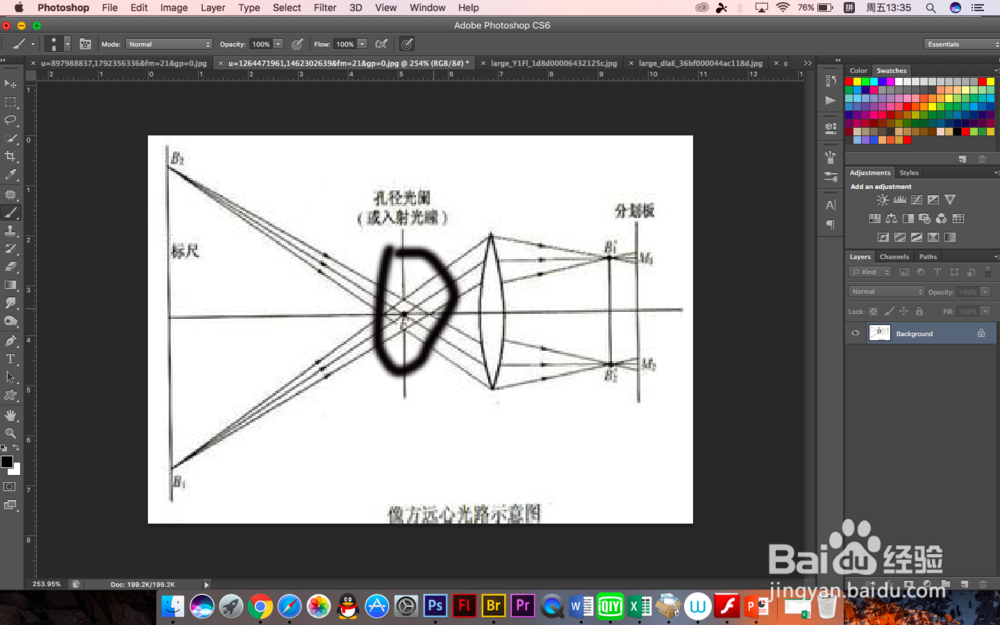Open the layer Opacity dropdown
Screen dimensions: 1000x625
click(984, 291)
